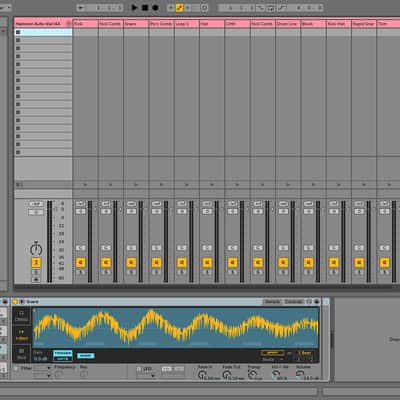400x400 pixels.
Task: Open the lower Filter slope dropdown
Action: click(x=42, y=376)
